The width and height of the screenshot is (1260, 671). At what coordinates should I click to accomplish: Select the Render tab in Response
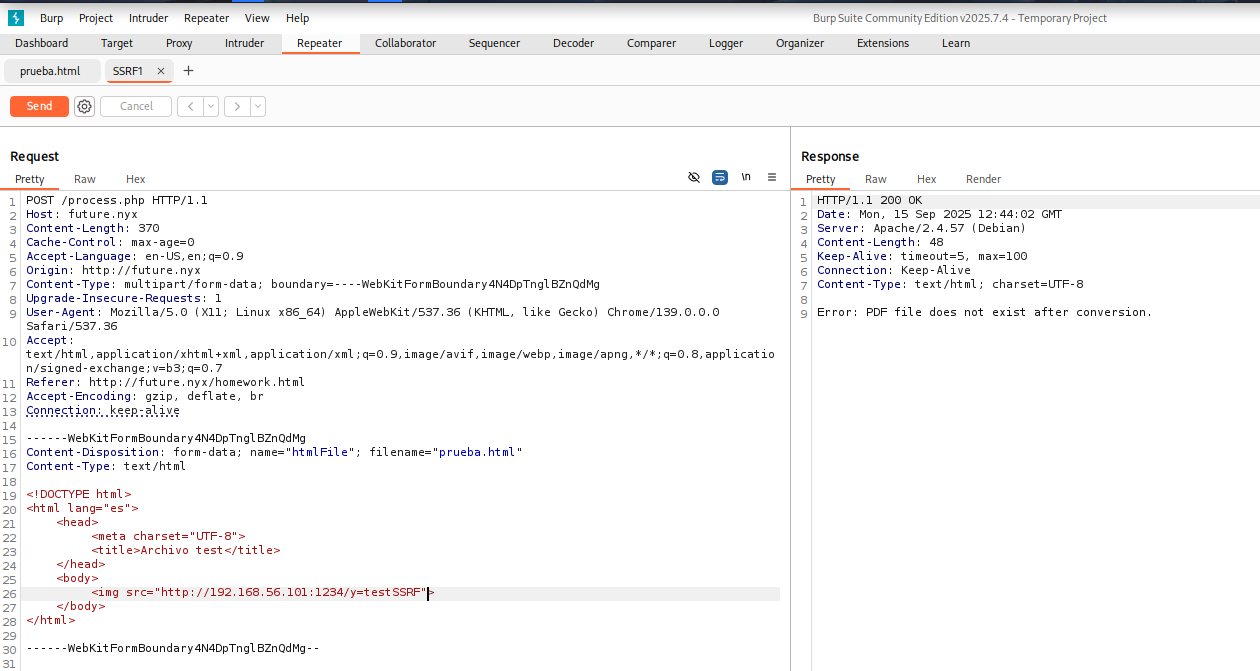click(983, 179)
